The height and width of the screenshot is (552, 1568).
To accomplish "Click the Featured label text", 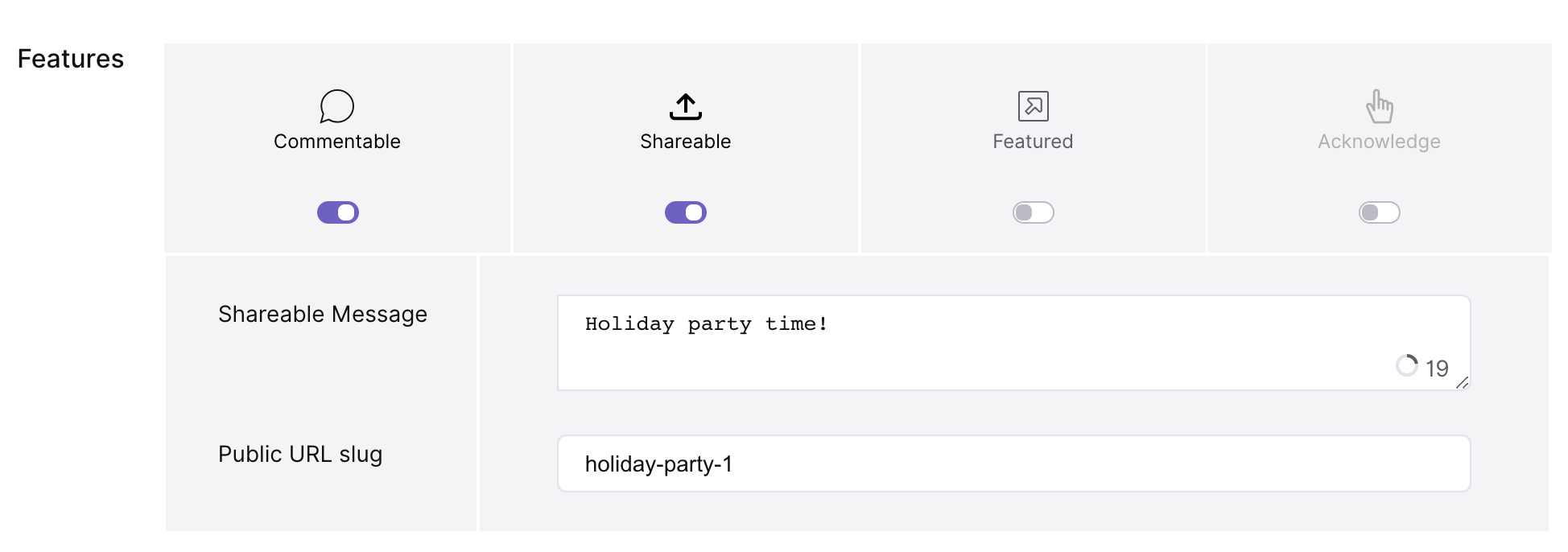I will point(1033,142).
